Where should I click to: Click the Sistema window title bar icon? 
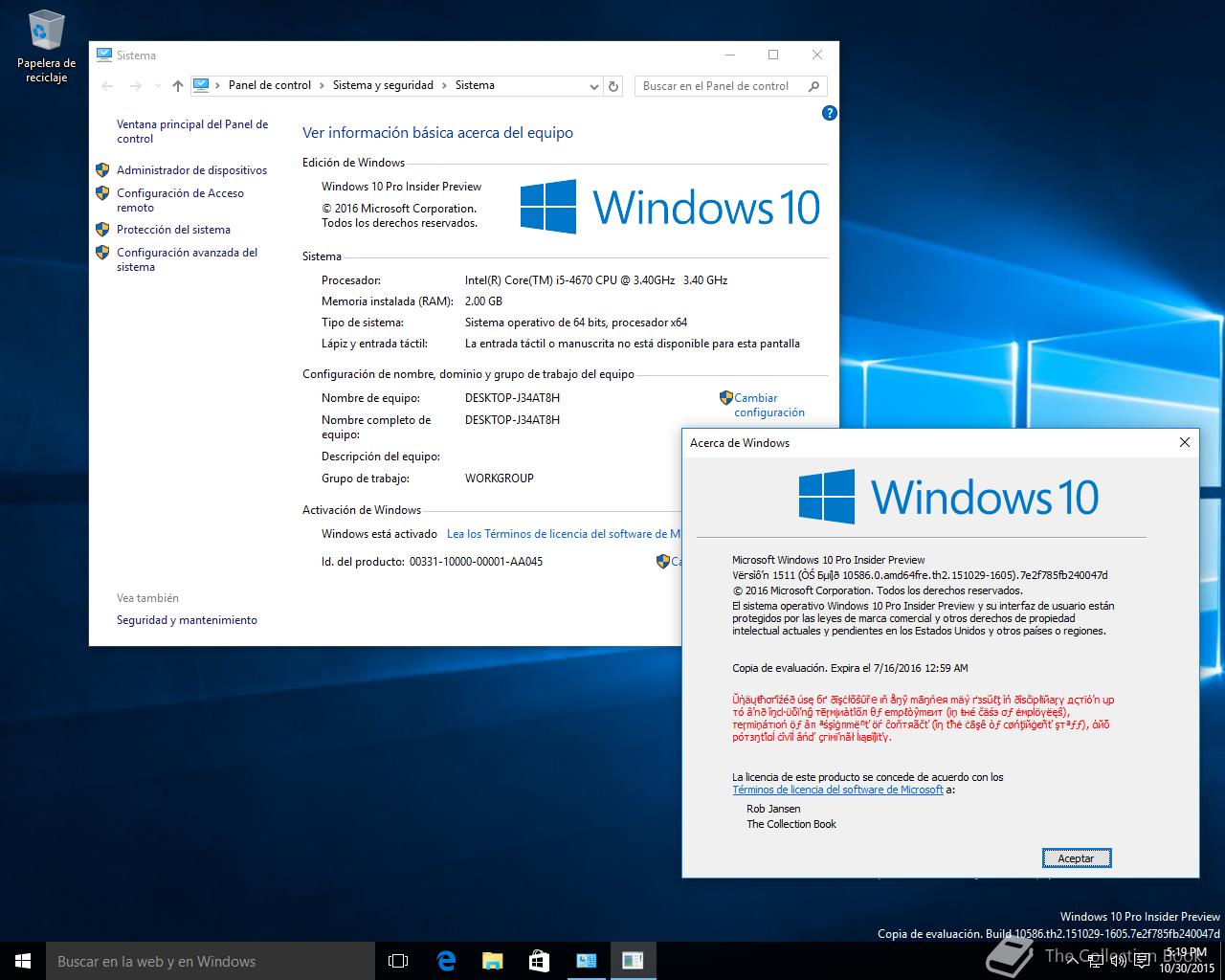[104, 56]
